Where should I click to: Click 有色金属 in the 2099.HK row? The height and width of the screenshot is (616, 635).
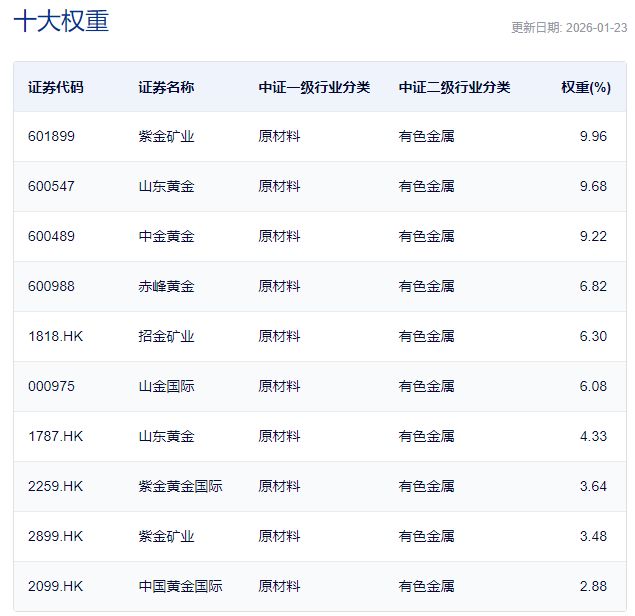426,586
